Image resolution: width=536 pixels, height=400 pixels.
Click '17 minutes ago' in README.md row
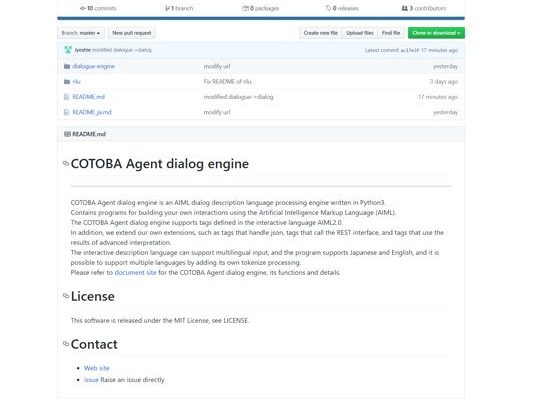pyautogui.click(x=438, y=97)
